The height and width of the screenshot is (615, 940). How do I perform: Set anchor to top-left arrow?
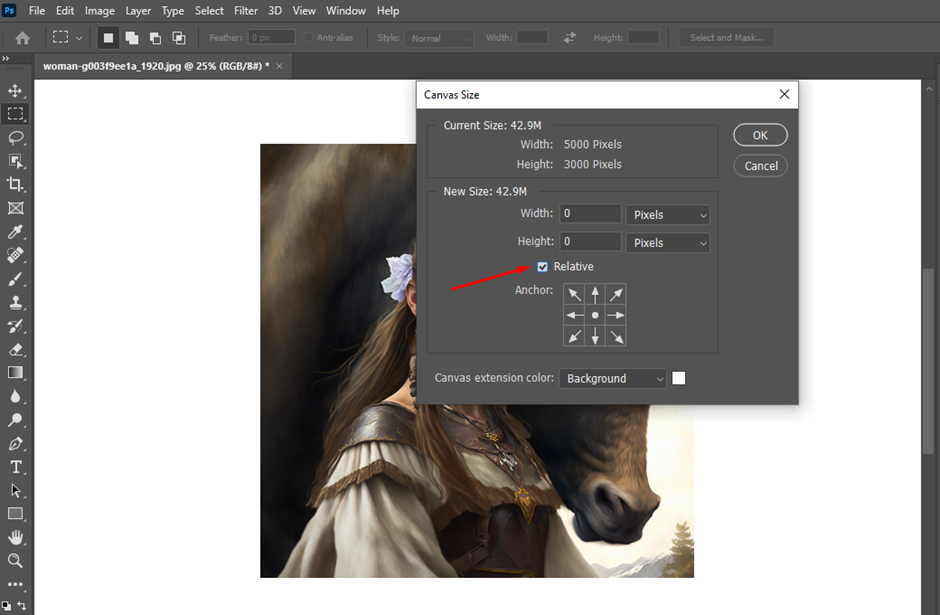pyautogui.click(x=574, y=294)
